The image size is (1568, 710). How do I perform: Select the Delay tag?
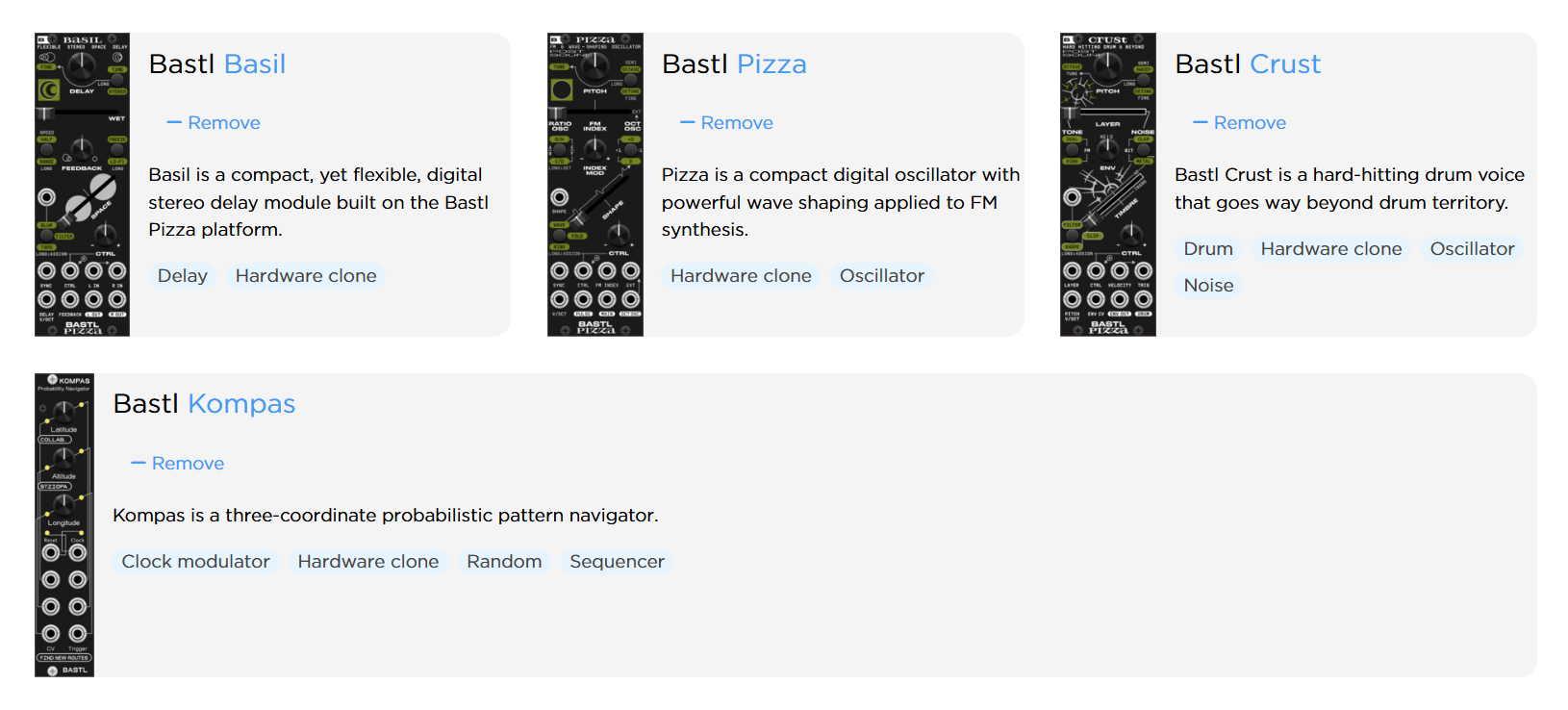(x=183, y=276)
